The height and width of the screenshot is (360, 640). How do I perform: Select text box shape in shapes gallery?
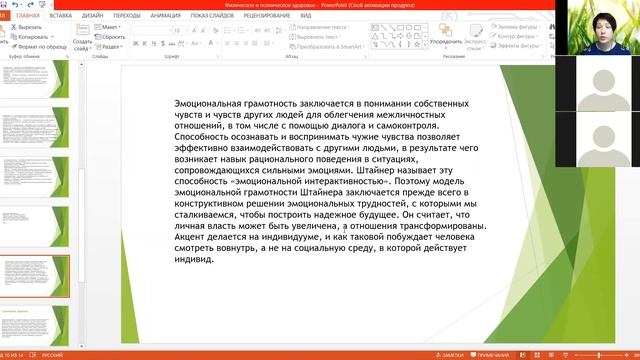[x=375, y=28]
